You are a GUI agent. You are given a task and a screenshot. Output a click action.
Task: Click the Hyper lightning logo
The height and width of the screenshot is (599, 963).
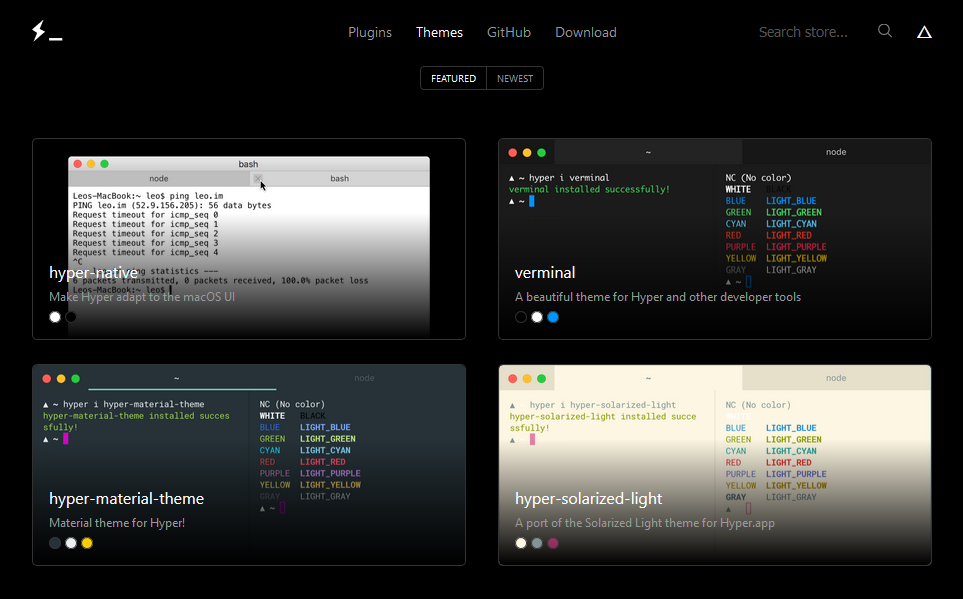coord(47,31)
